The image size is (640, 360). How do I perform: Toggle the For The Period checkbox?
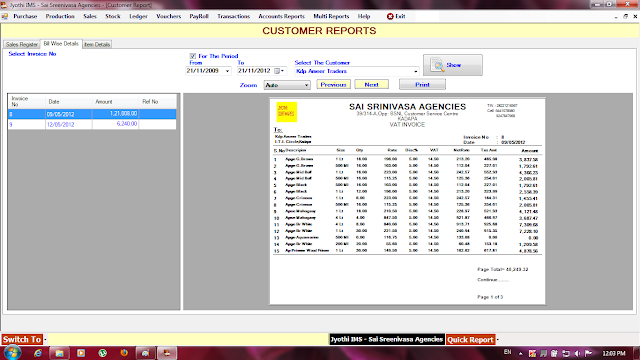(x=193, y=56)
